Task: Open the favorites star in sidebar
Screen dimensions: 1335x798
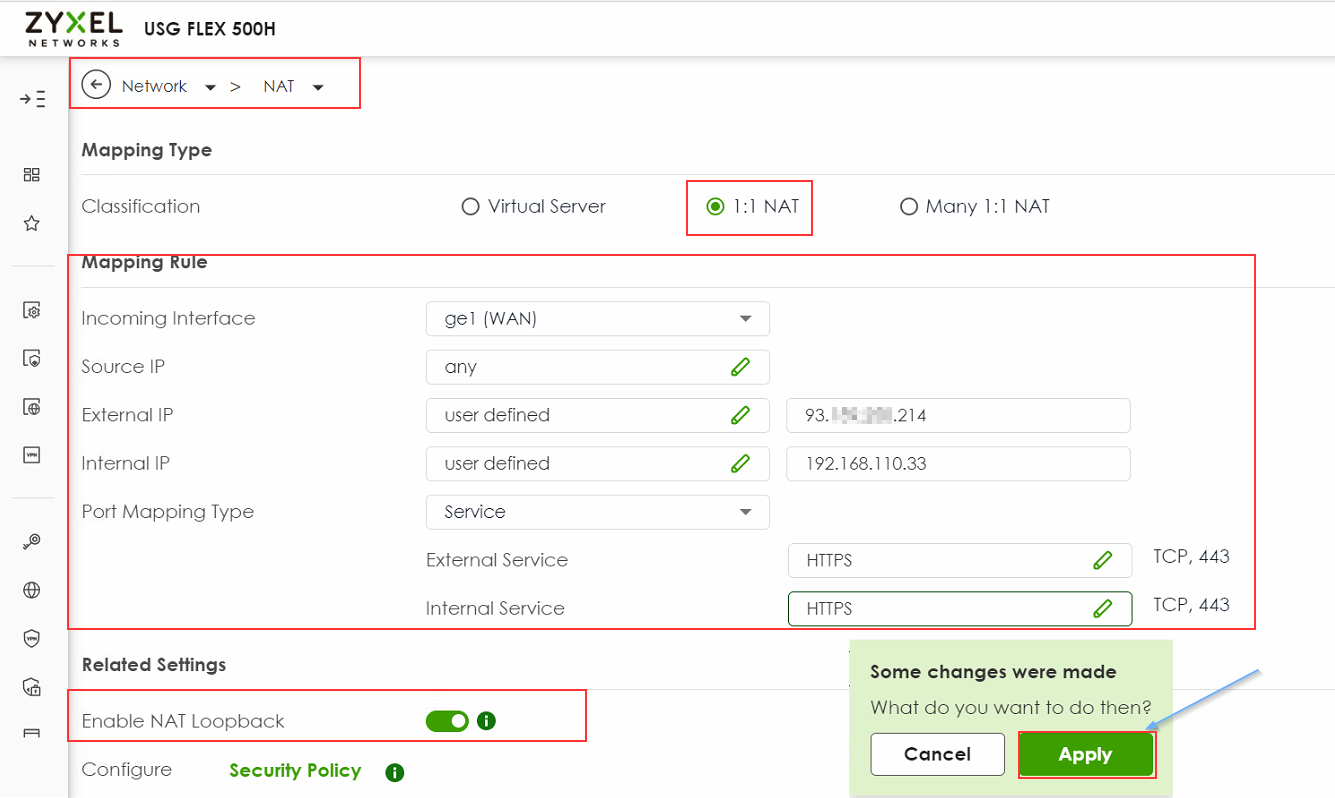Action: click(32, 223)
